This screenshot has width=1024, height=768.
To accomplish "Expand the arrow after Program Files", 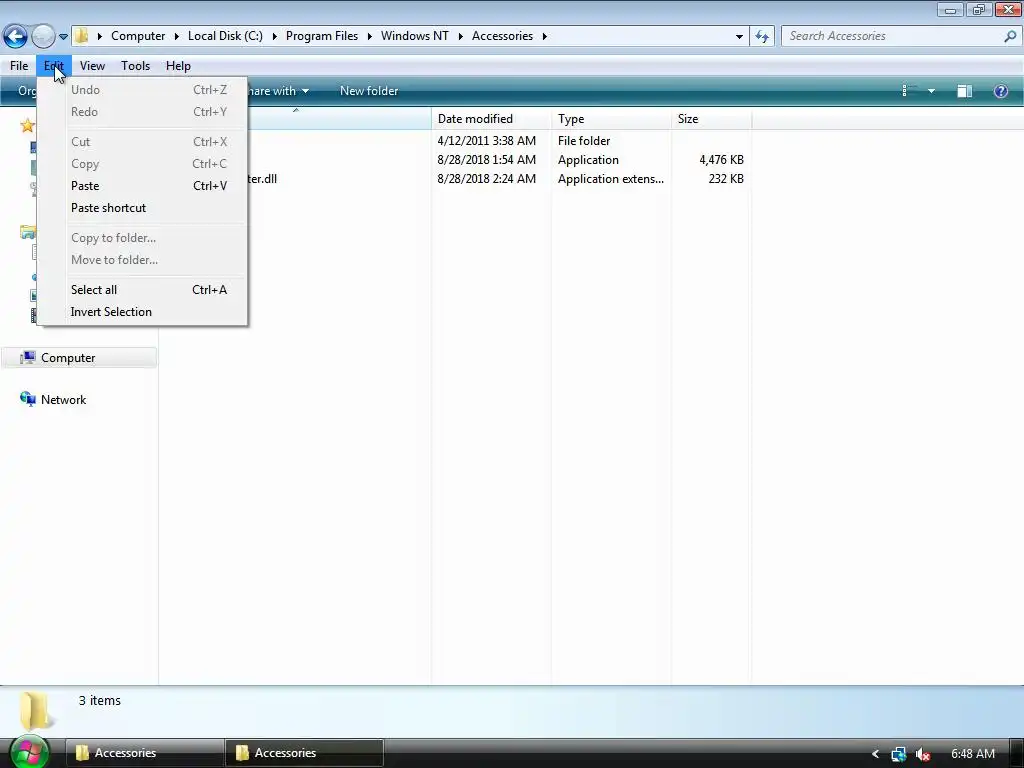I will coord(370,36).
